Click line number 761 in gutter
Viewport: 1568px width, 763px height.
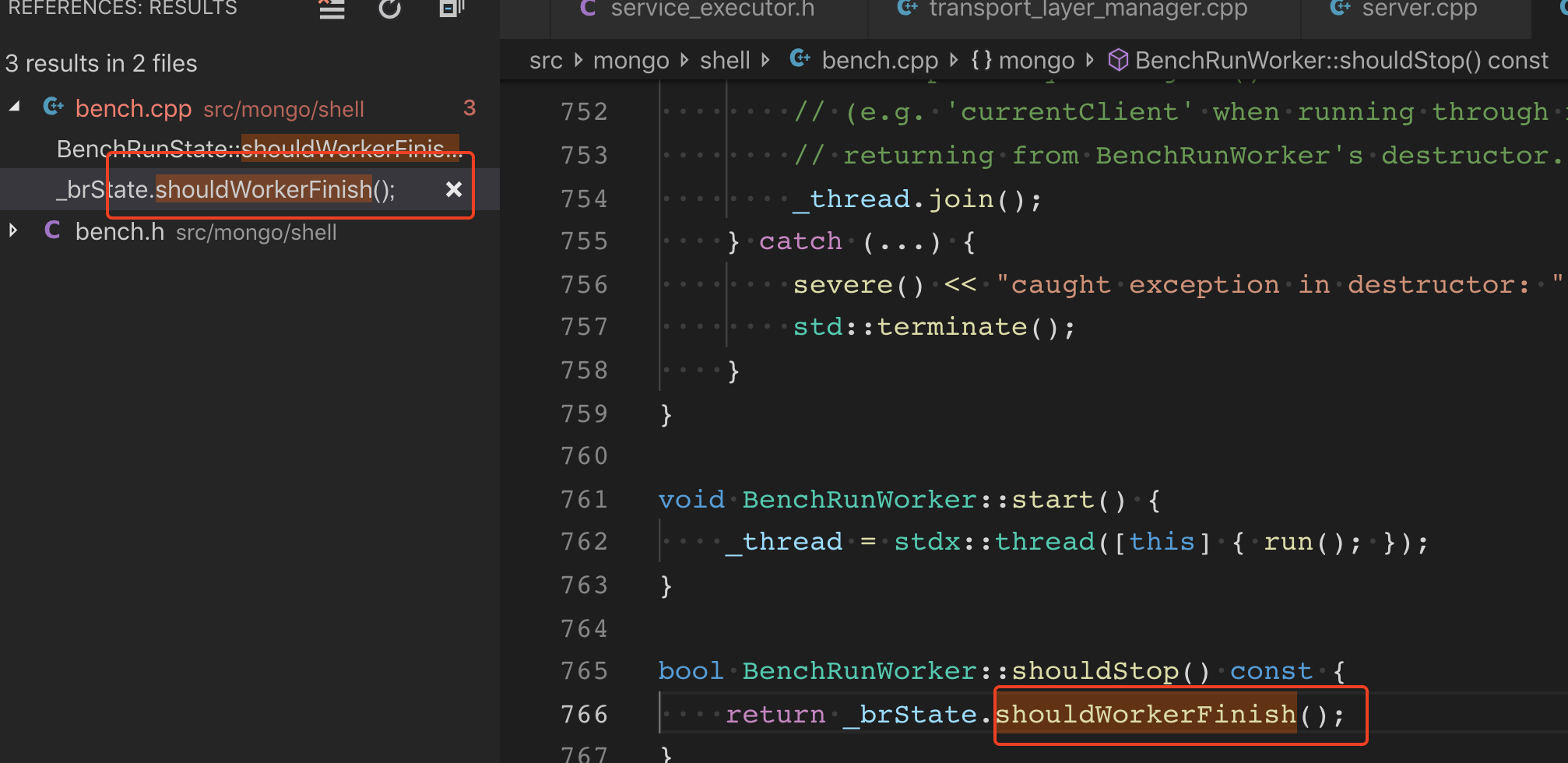584,499
